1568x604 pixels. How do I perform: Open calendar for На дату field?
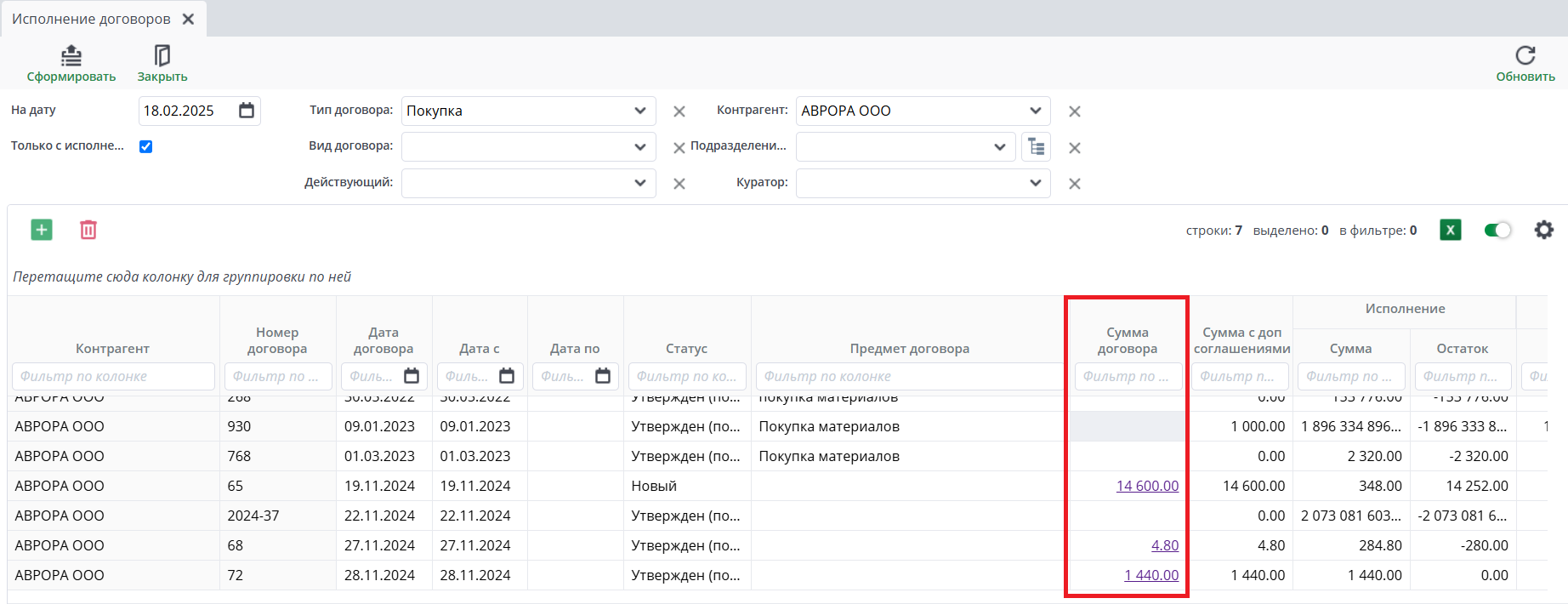click(247, 111)
